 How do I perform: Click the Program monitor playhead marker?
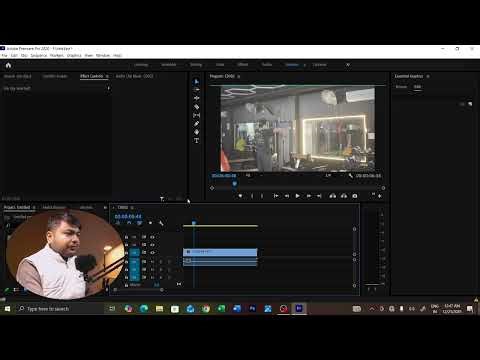235,183
